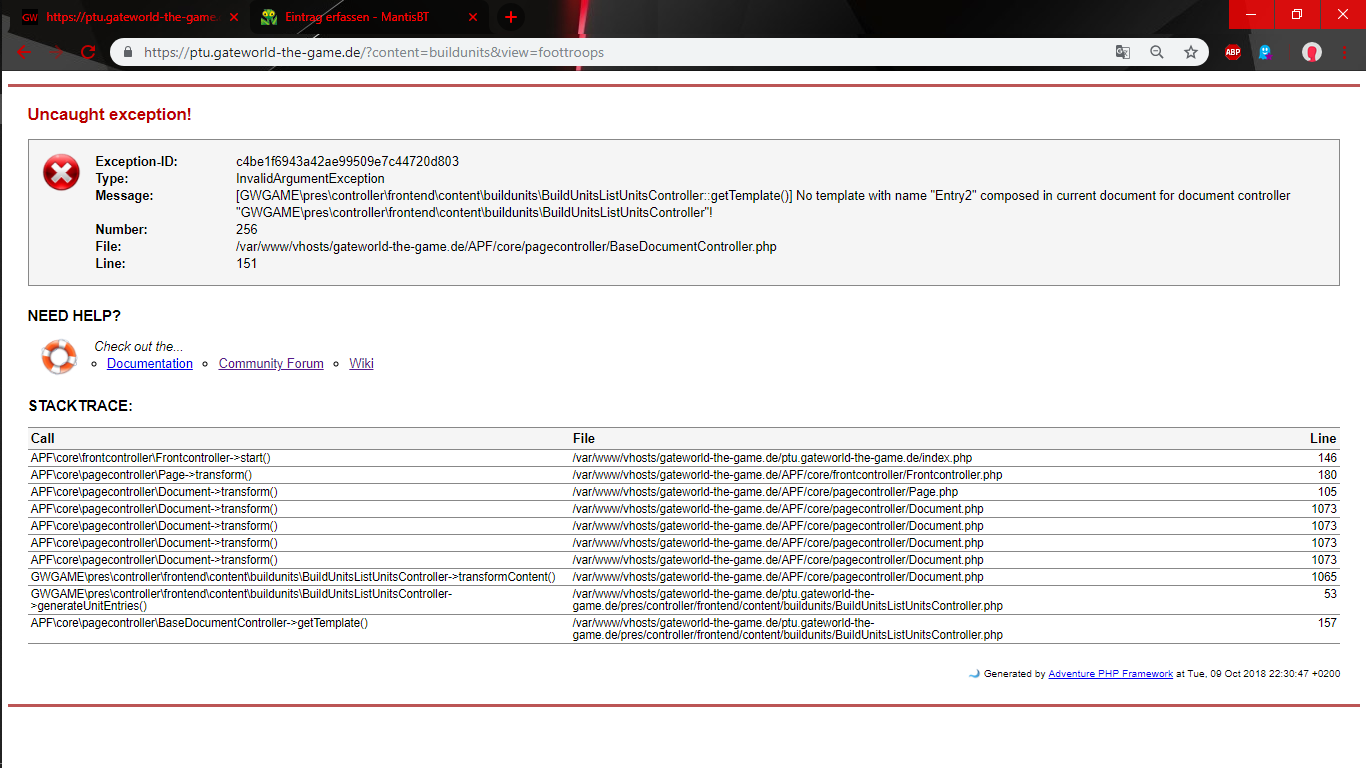Image resolution: width=1366 pixels, height=768 pixels.
Task: Open the Documentation link
Action: [150, 364]
